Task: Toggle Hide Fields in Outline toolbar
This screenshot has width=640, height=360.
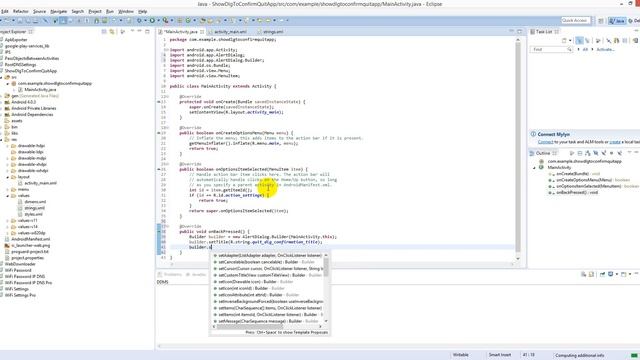Action: (596, 153)
